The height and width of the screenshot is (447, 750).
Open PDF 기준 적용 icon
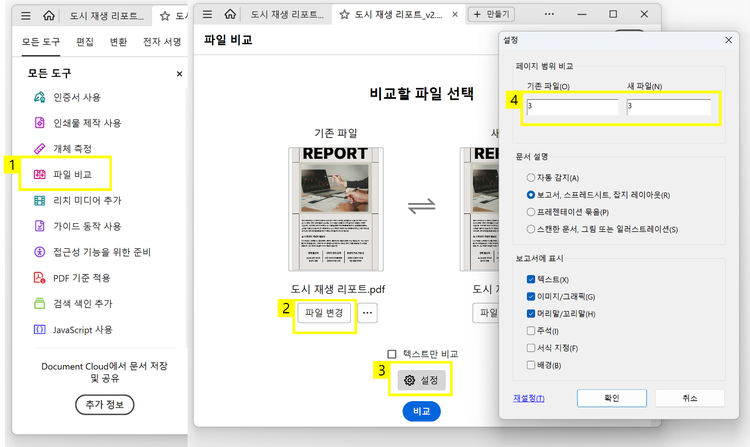[40, 277]
